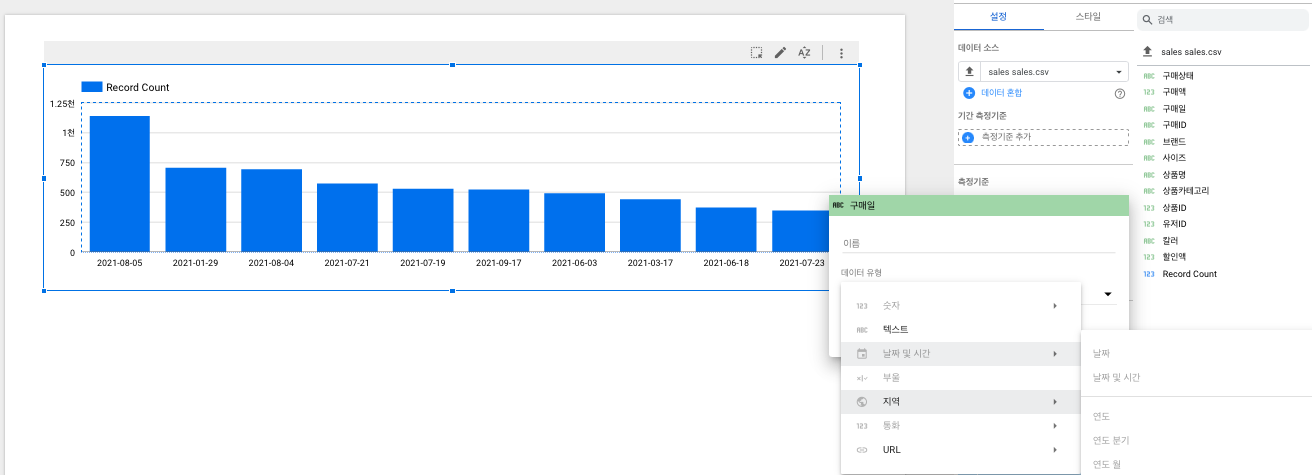The width and height of the screenshot is (1312, 475).
Task: Click the chart selection filter icon
Action: pos(757,53)
